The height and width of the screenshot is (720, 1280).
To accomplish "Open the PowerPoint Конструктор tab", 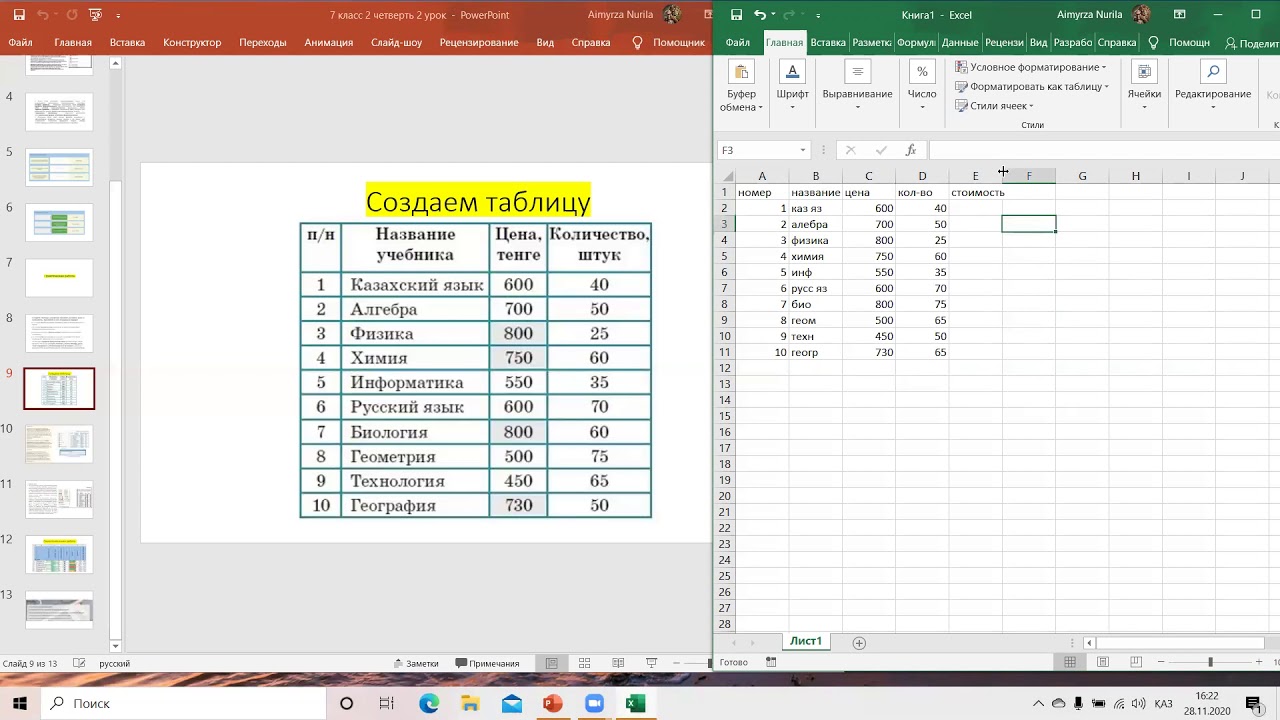I will pyautogui.click(x=192, y=43).
